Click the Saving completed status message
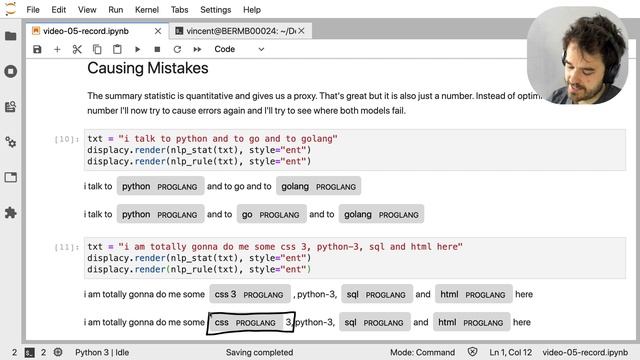This screenshot has width=640, height=360. [x=260, y=352]
